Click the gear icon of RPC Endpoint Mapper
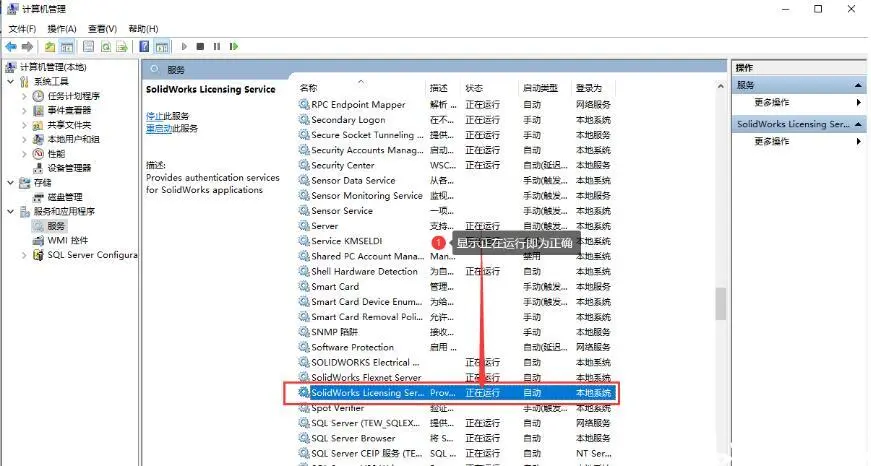This screenshot has height=466, width=871. tap(304, 104)
